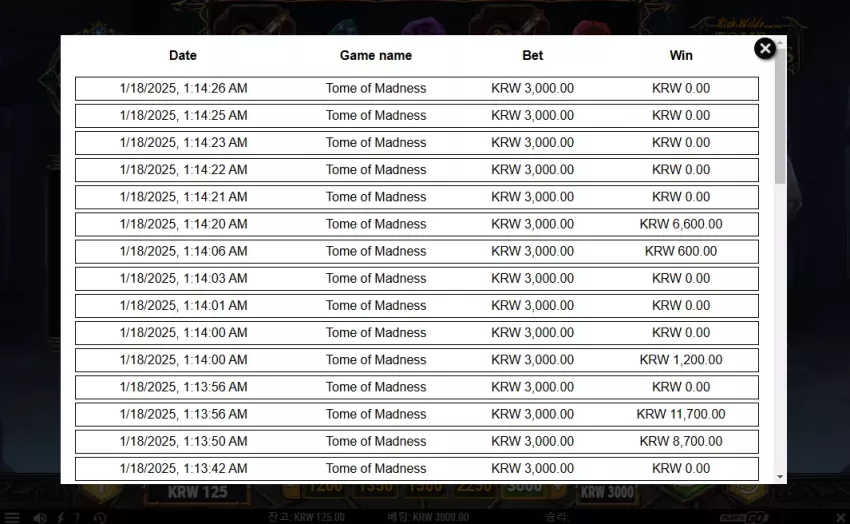The image size is (850, 524).
Task: Open the game history clock icon
Action: click(x=100, y=518)
